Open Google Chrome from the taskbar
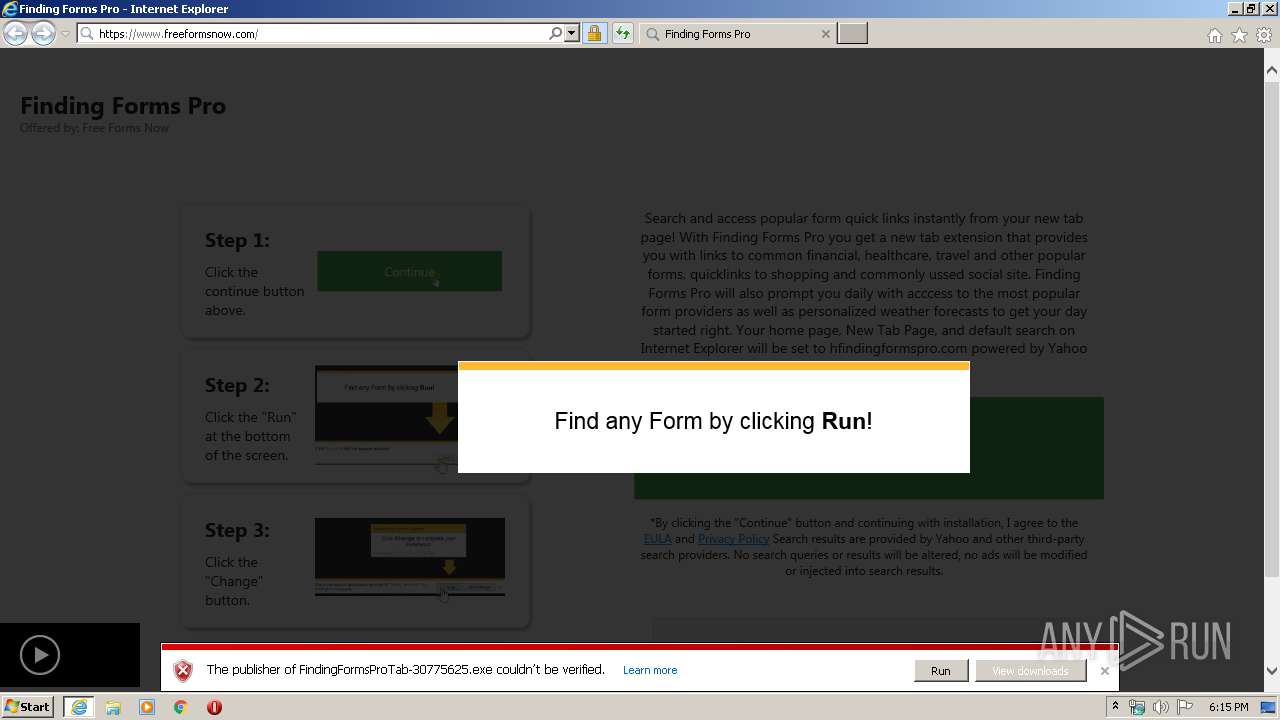The image size is (1280, 720). click(180, 707)
